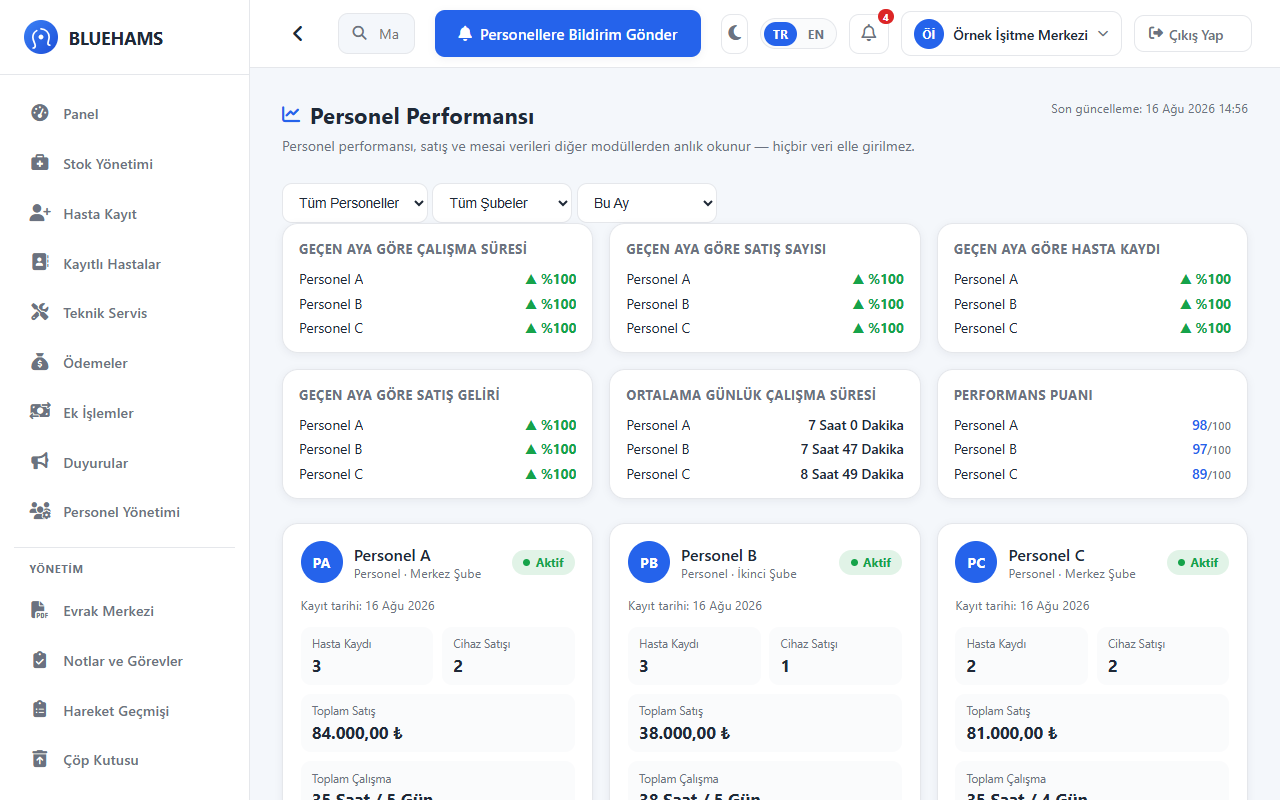
Task: Click the Ödemeler money bag icon
Action: pos(40,362)
